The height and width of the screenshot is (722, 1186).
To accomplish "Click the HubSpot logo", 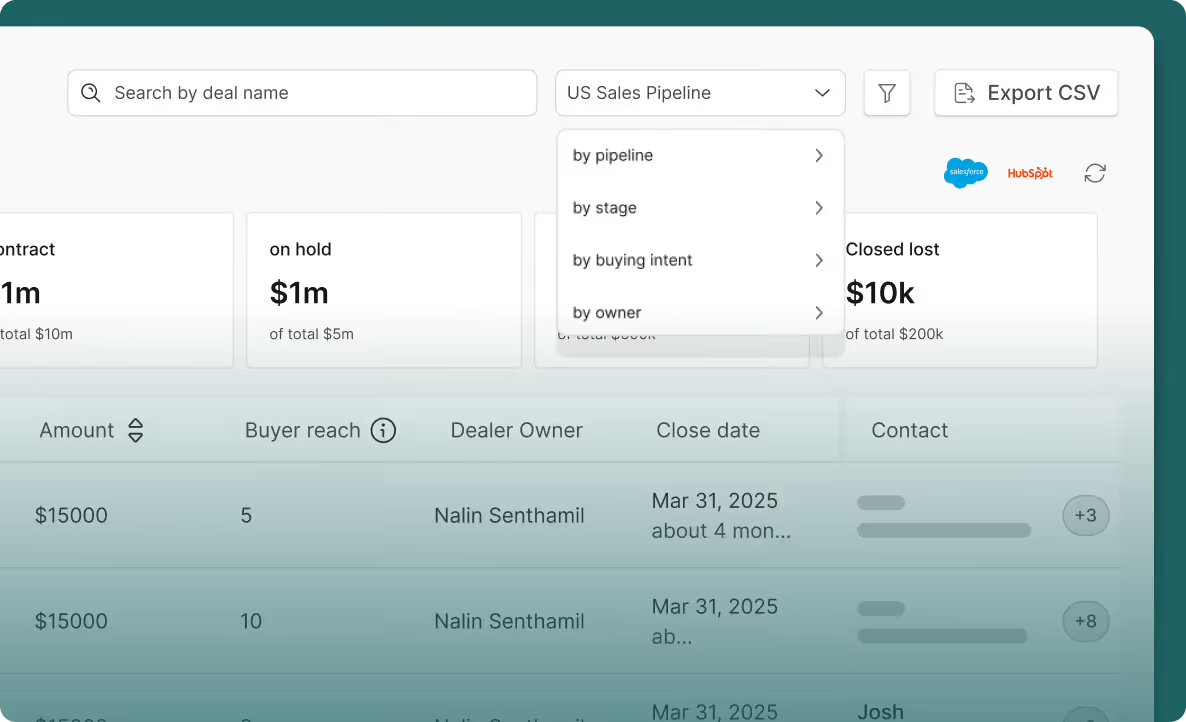I will pyautogui.click(x=1029, y=173).
